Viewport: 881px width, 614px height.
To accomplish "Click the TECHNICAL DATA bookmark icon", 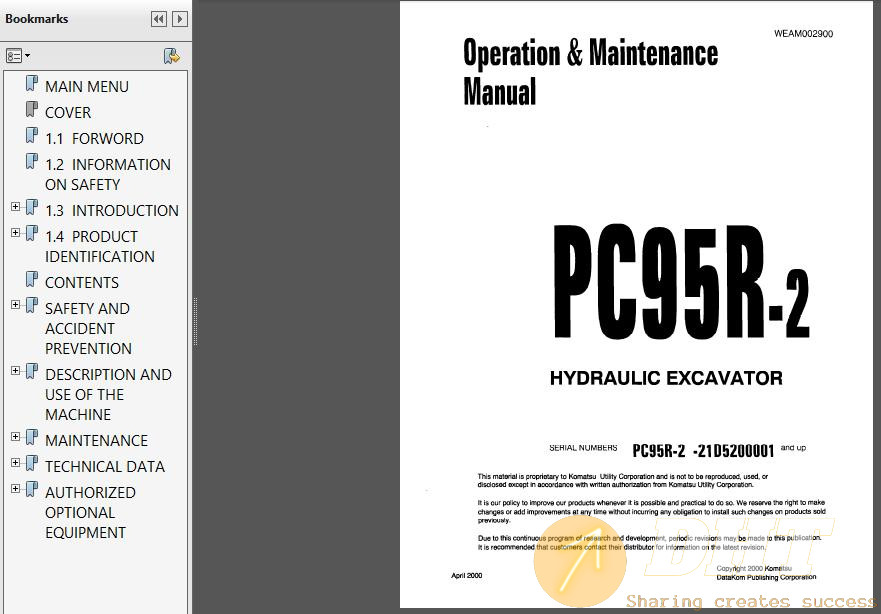I will 32,463.
